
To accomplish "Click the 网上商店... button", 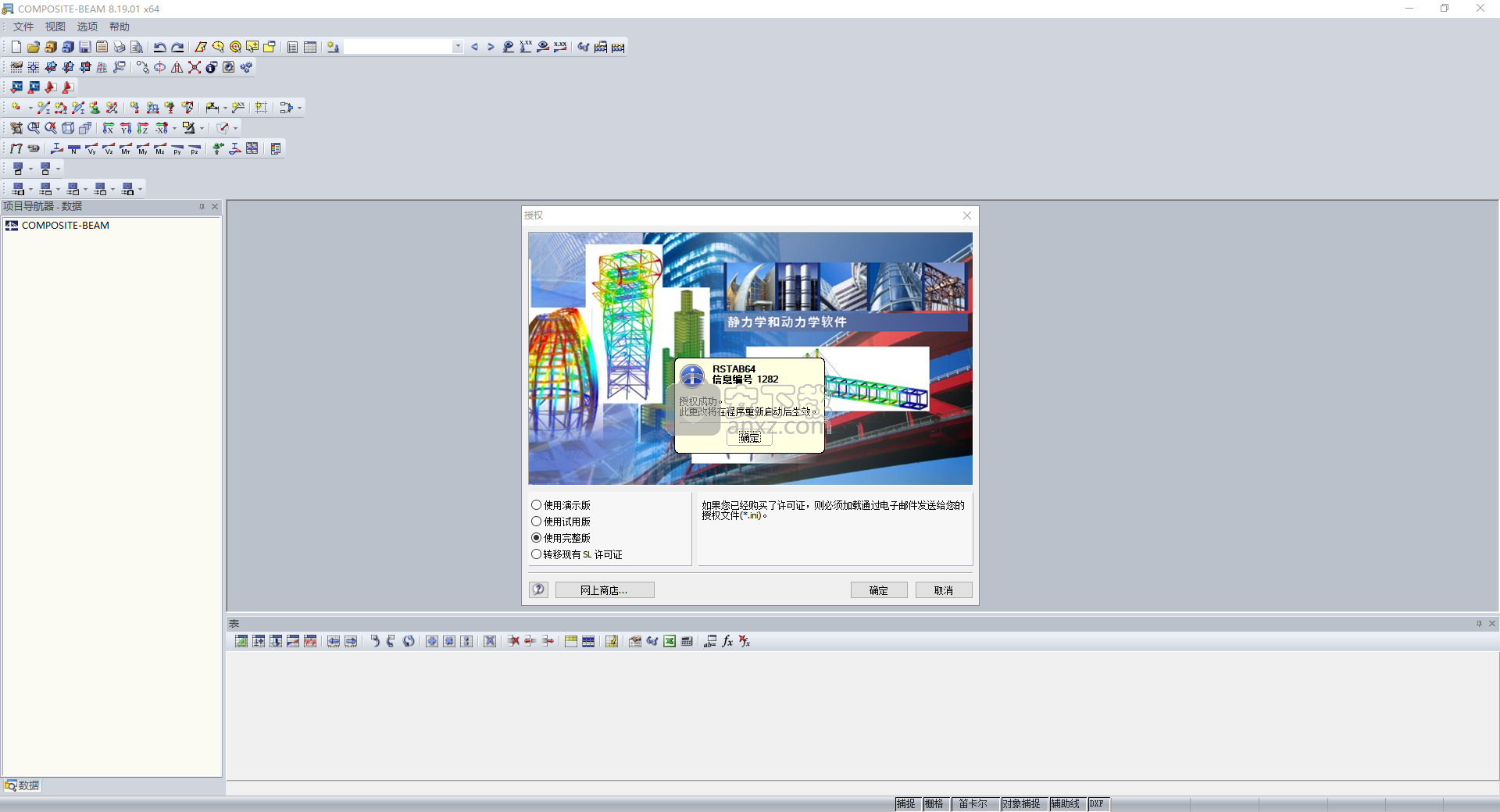I will coord(605,589).
